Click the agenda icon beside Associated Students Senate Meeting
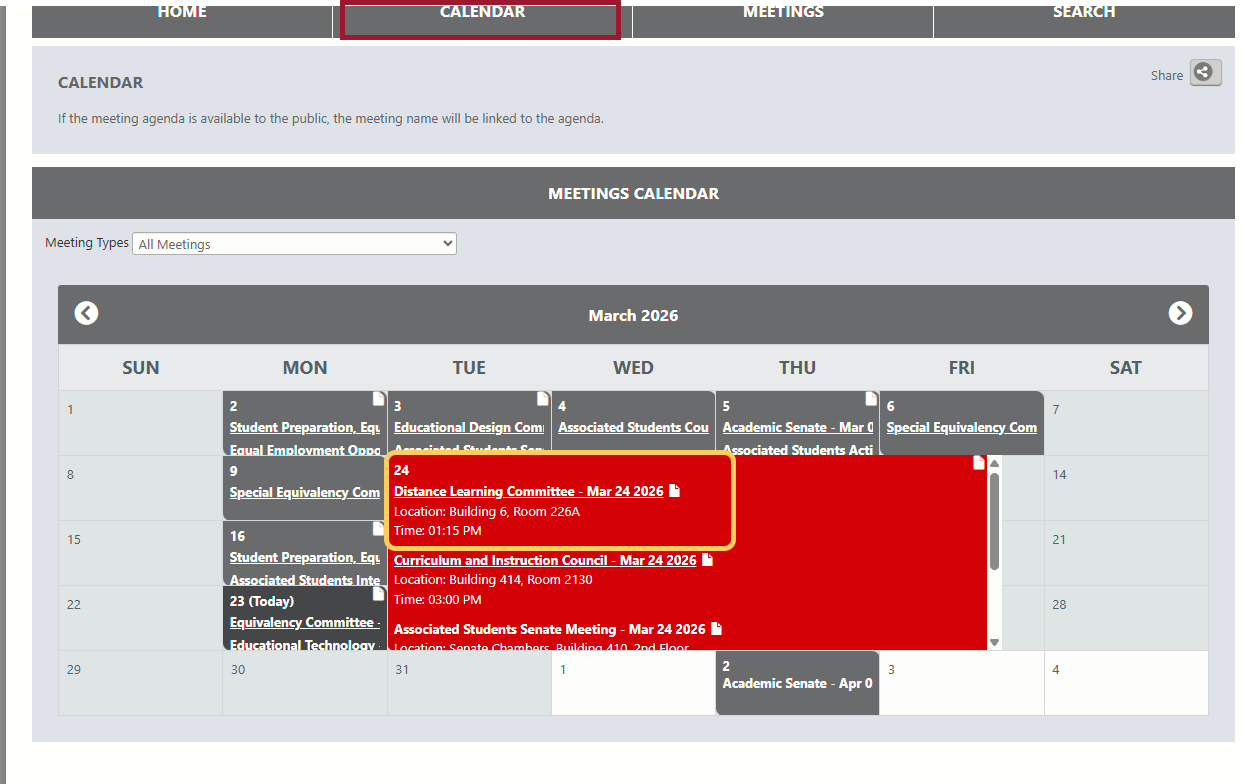Image resolution: width=1242 pixels, height=784 pixels. pyautogui.click(x=715, y=628)
